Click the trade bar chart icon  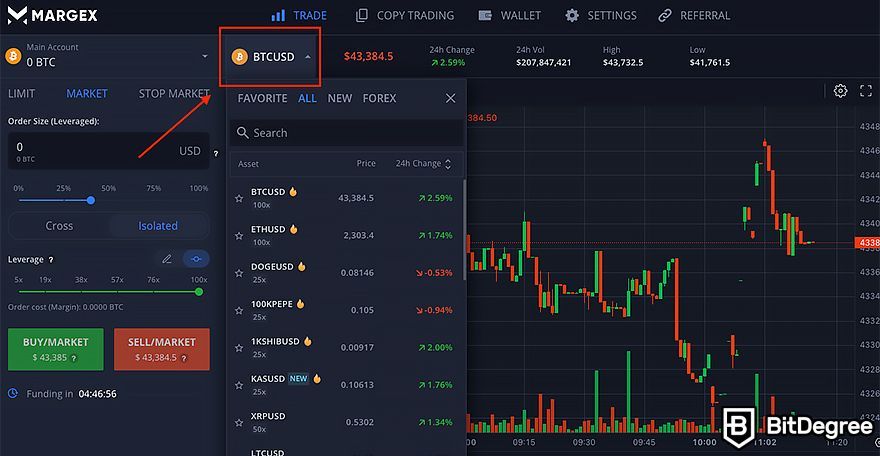pyautogui.click(x=278, y=15)
